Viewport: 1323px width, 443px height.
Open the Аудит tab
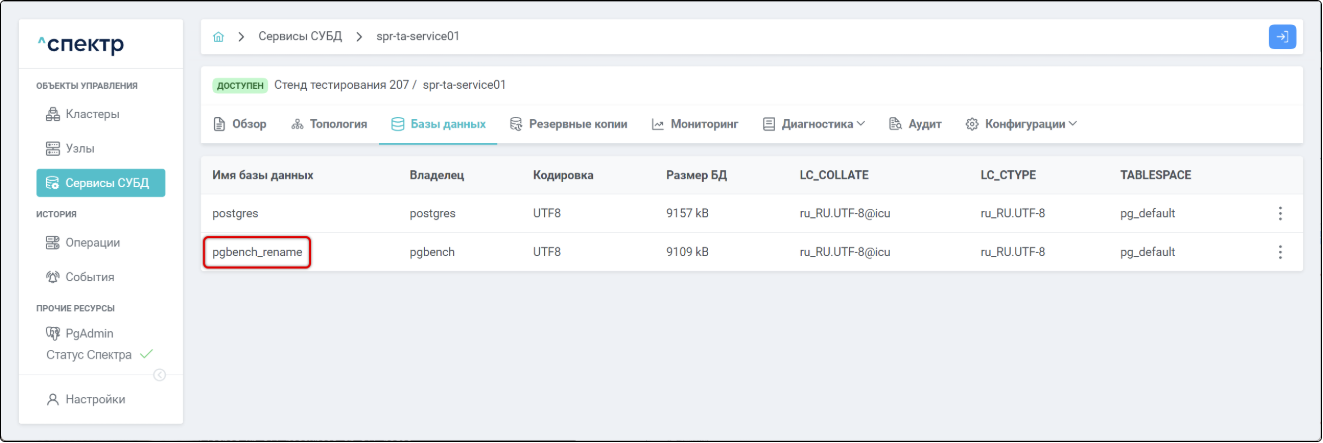(915, 124)
